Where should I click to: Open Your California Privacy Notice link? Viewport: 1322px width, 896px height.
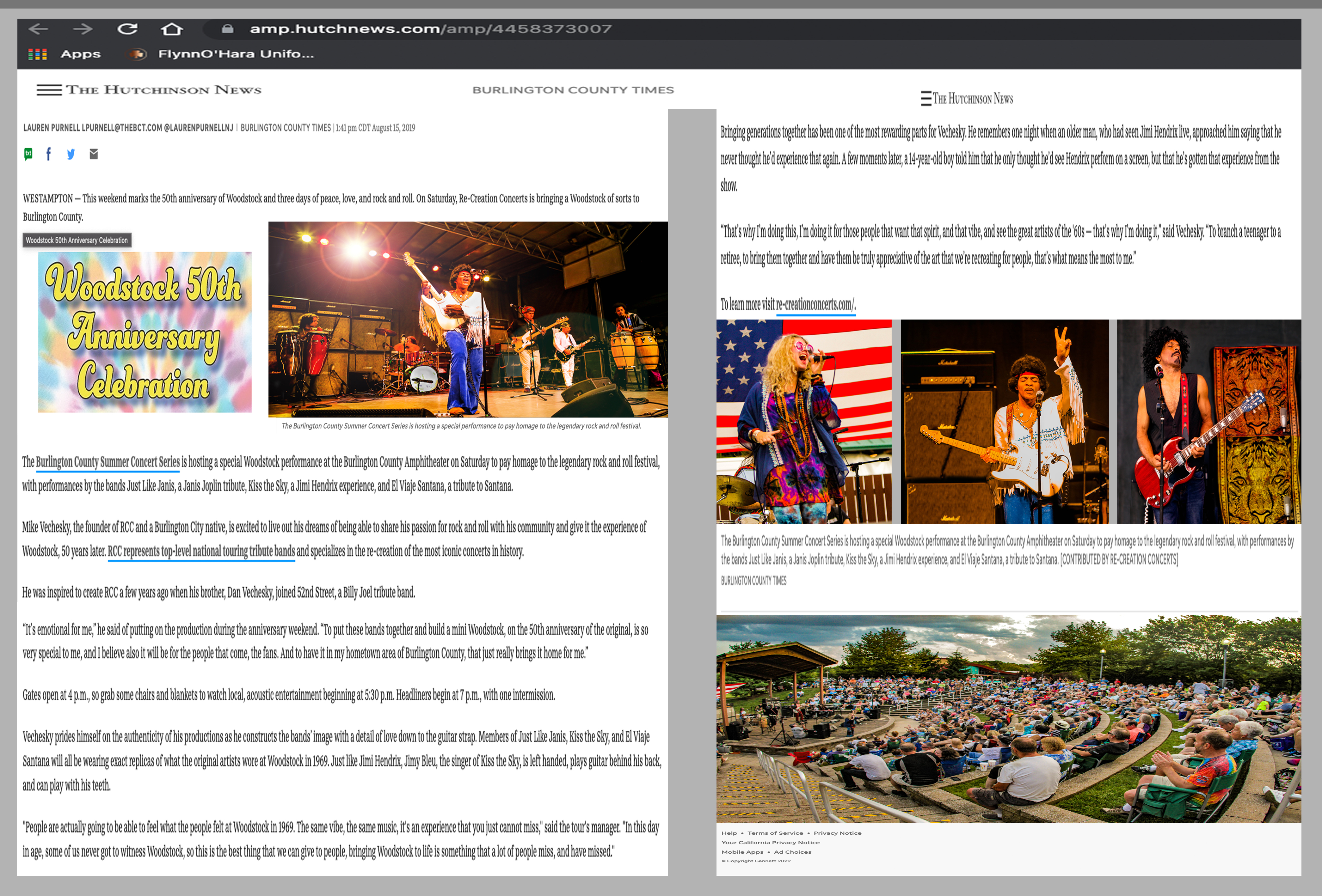tap(770, 843)
